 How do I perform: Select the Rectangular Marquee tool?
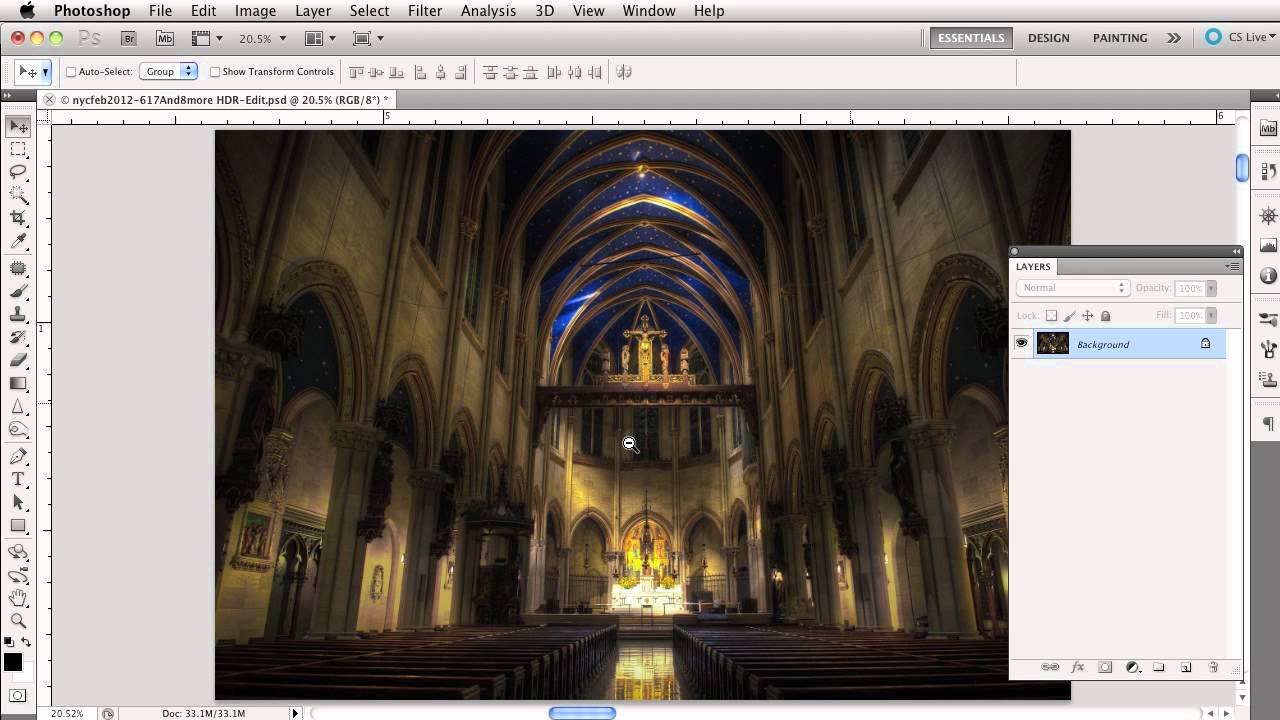coord(18,149)
